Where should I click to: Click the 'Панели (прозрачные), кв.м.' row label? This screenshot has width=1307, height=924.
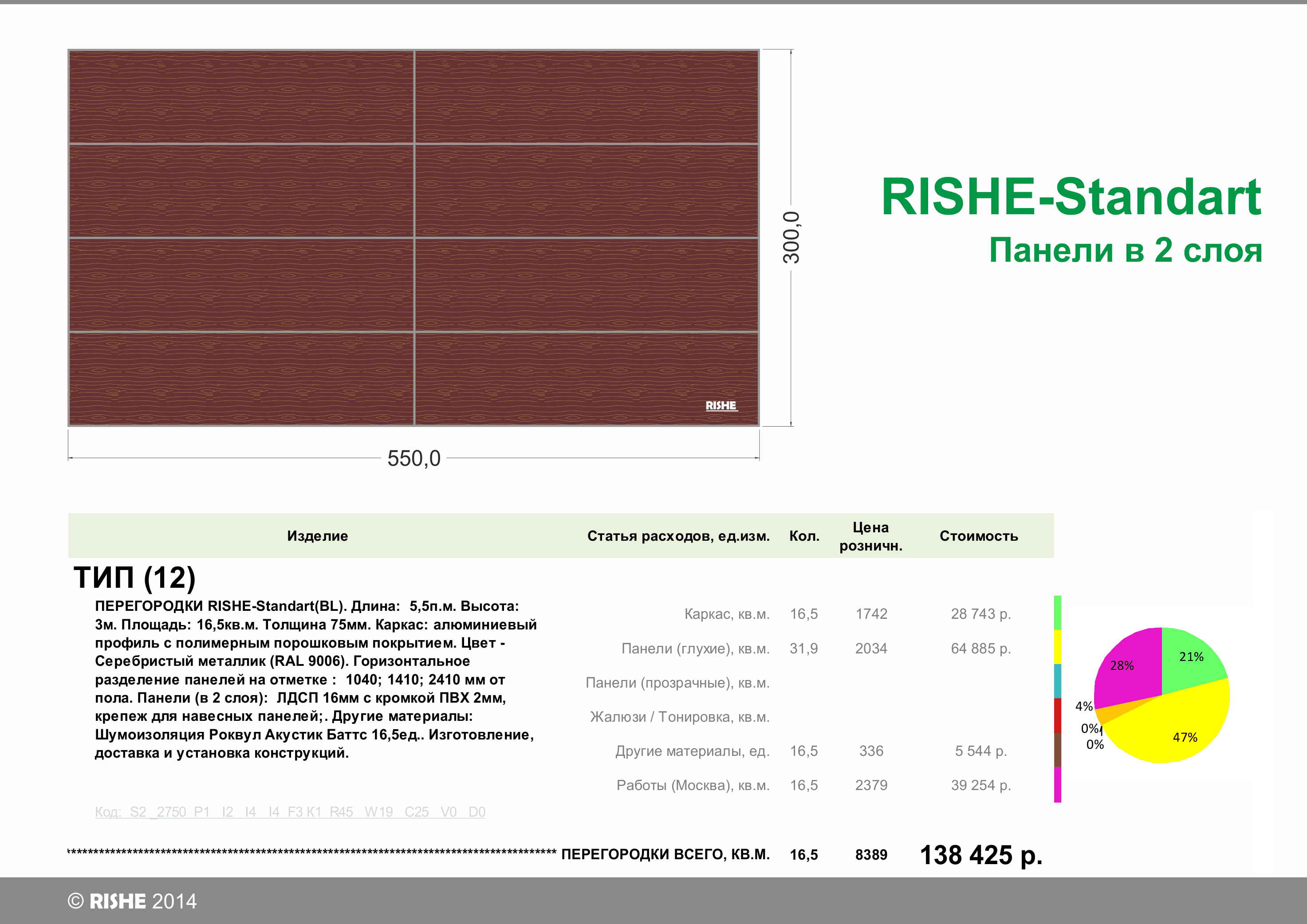(677, 683)
